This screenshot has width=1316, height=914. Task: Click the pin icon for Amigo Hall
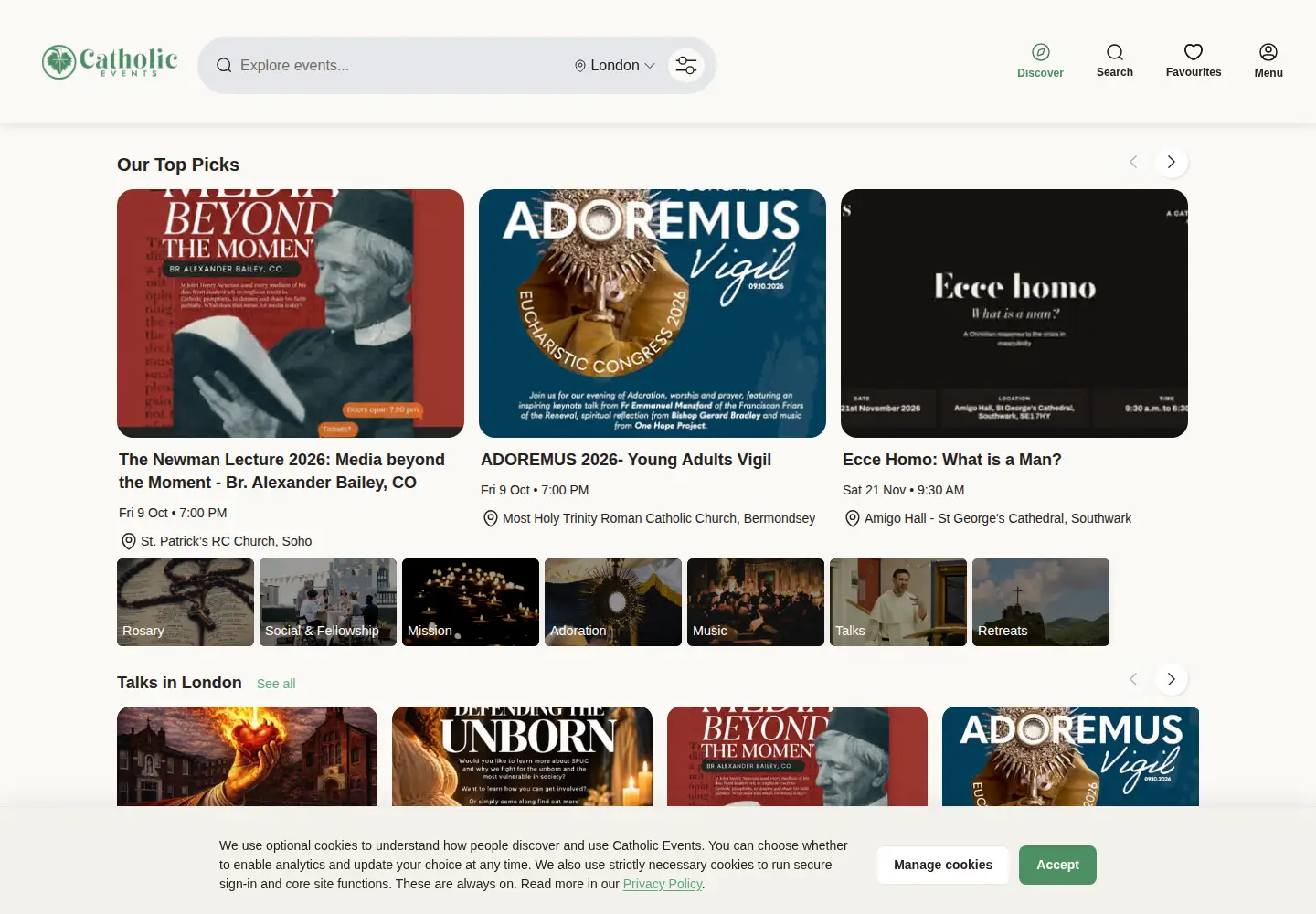tap(853, 518)
